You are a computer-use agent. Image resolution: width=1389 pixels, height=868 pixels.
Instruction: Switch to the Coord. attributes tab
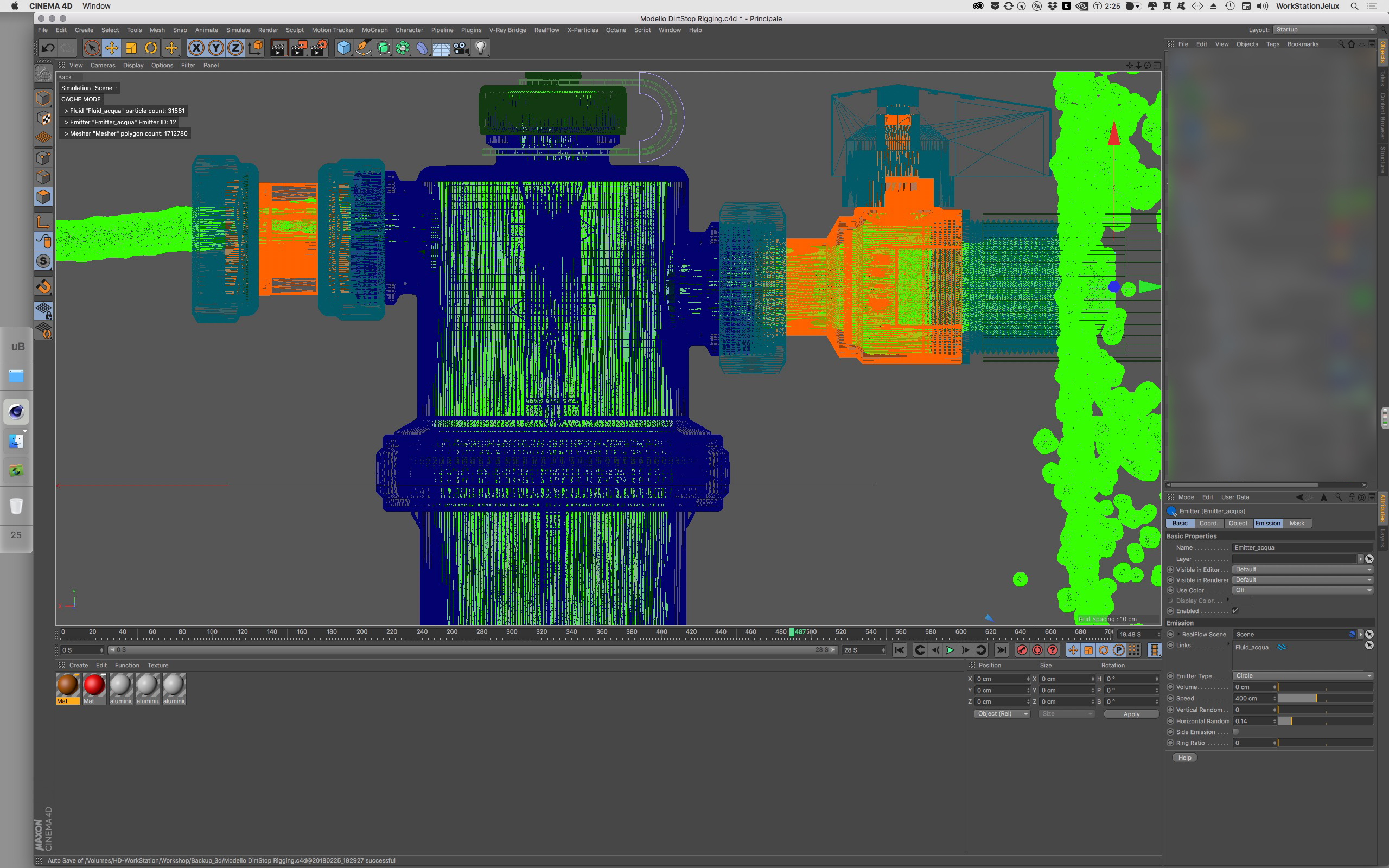pyautogui.click(x=1208, y=523)
